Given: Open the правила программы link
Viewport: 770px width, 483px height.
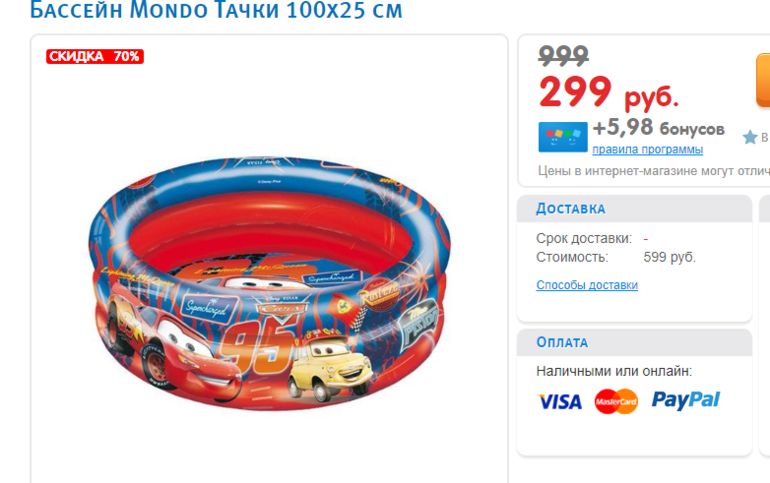Looking at the screenshot, I should pyautogui.click(x=647, y=149).
